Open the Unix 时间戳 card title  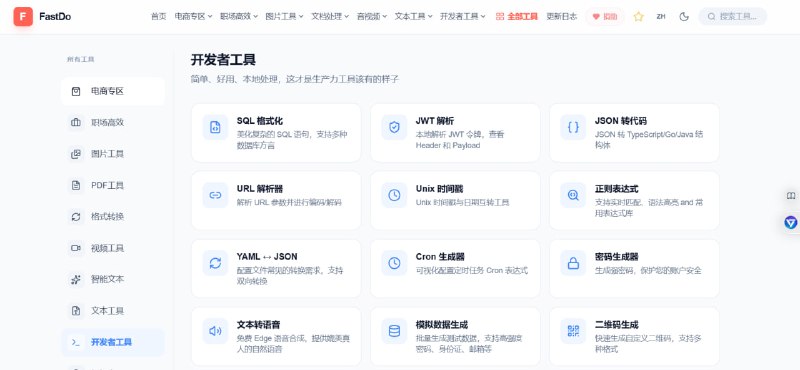439,189
